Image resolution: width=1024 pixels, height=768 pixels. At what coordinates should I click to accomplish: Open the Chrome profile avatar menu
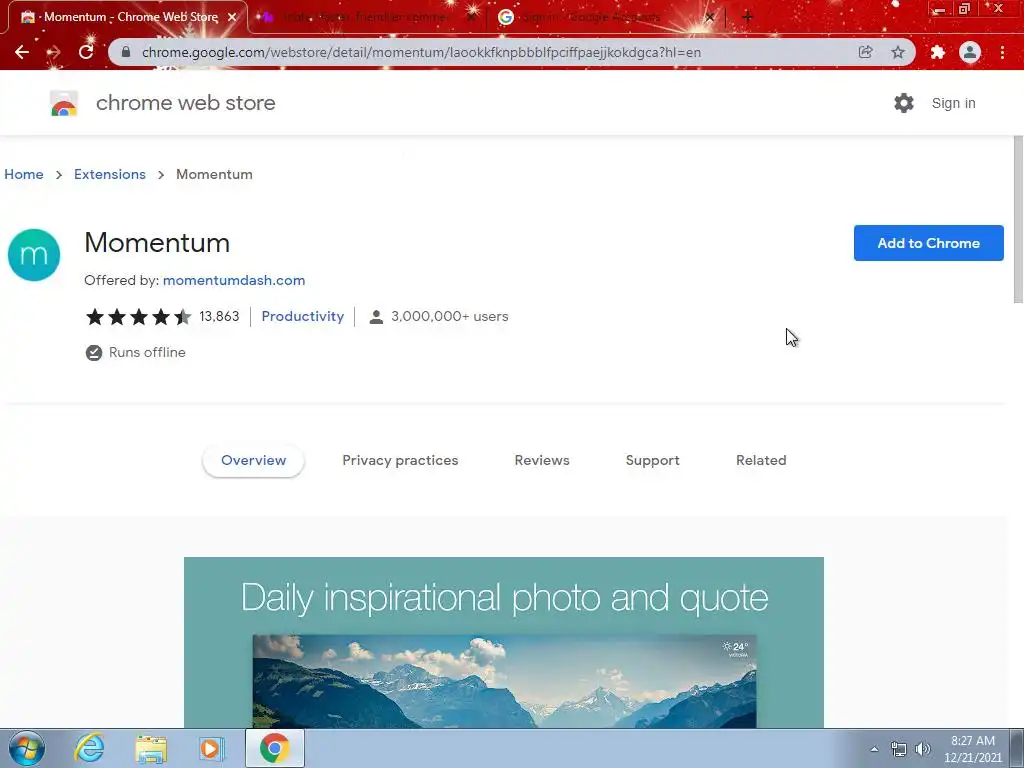point(970,52)
